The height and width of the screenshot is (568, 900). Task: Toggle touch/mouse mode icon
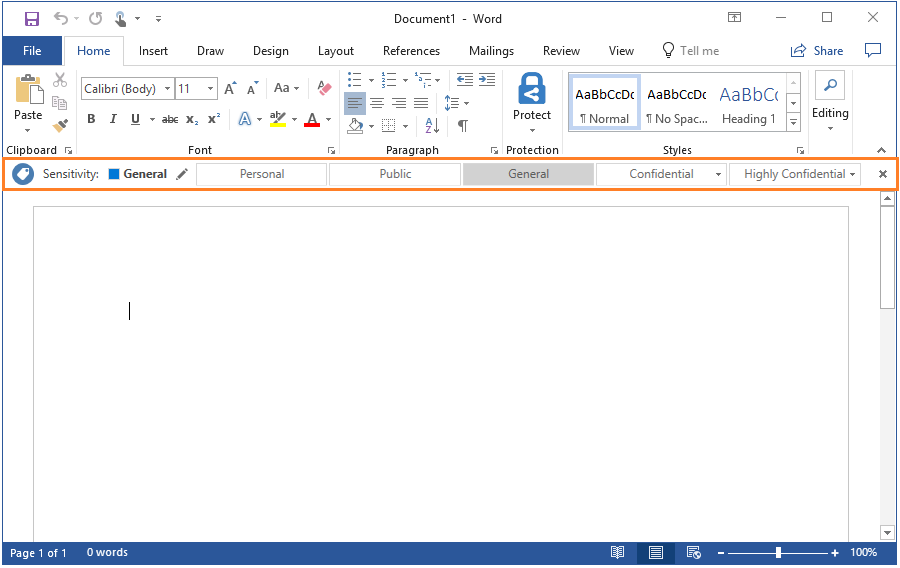click(121, 19)
